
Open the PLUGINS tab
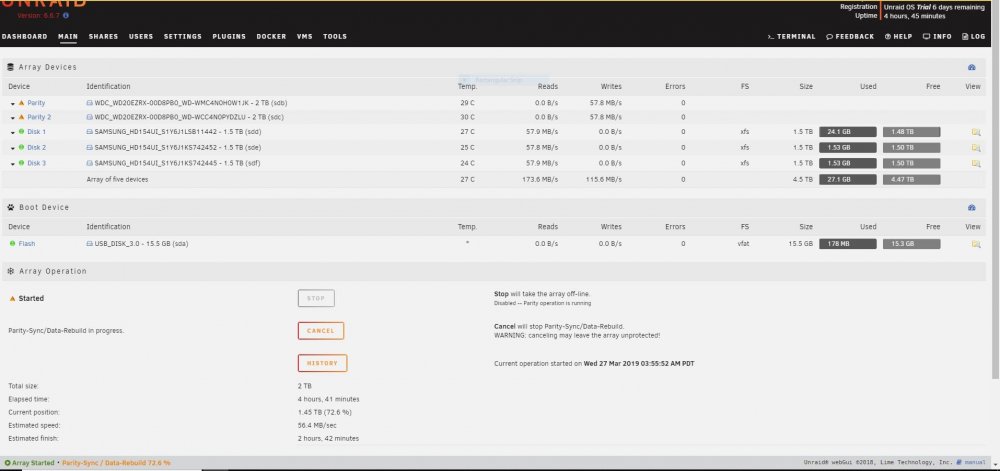229,36
